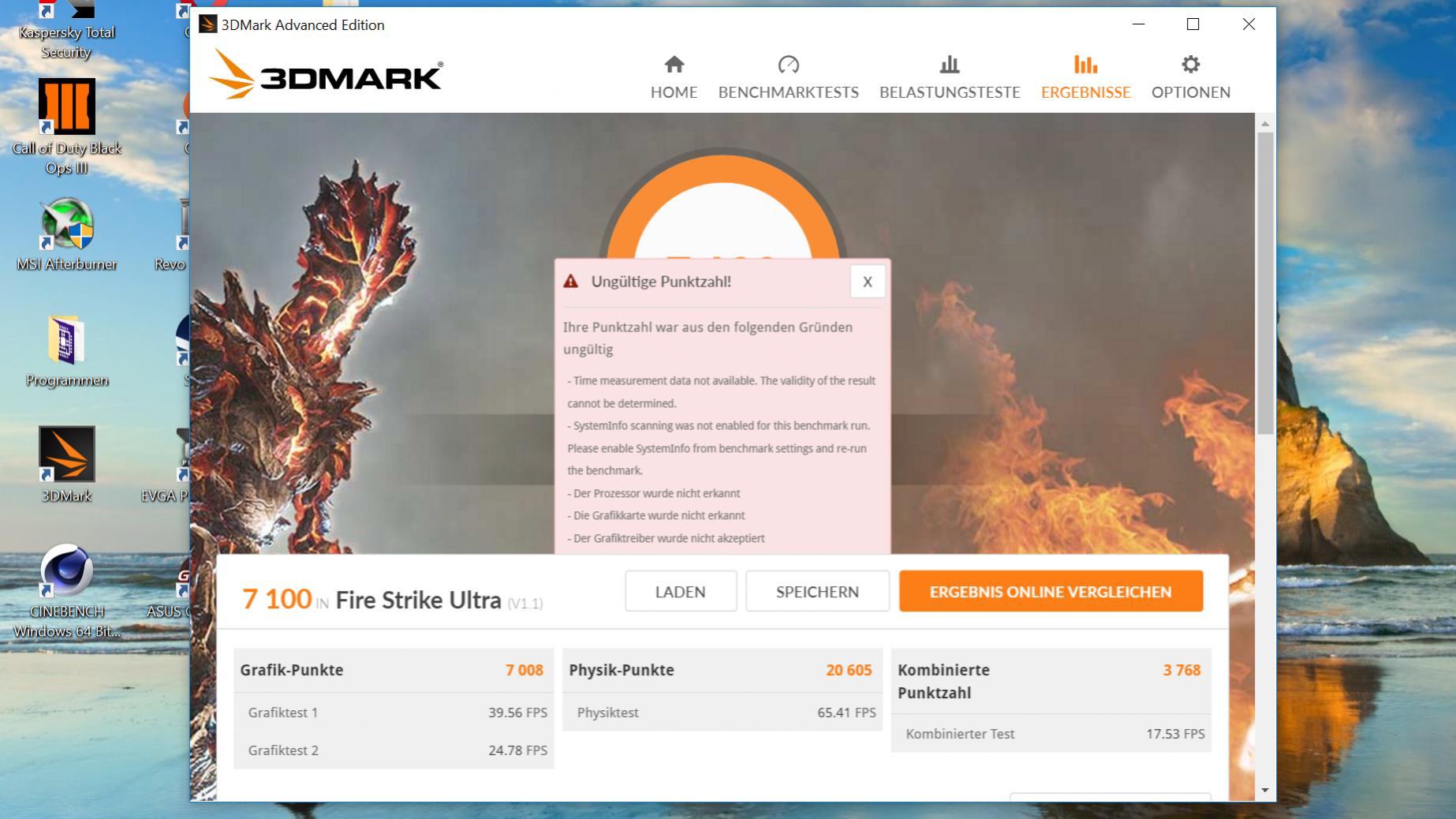Click the orange results bars icon

(1085, 64)
